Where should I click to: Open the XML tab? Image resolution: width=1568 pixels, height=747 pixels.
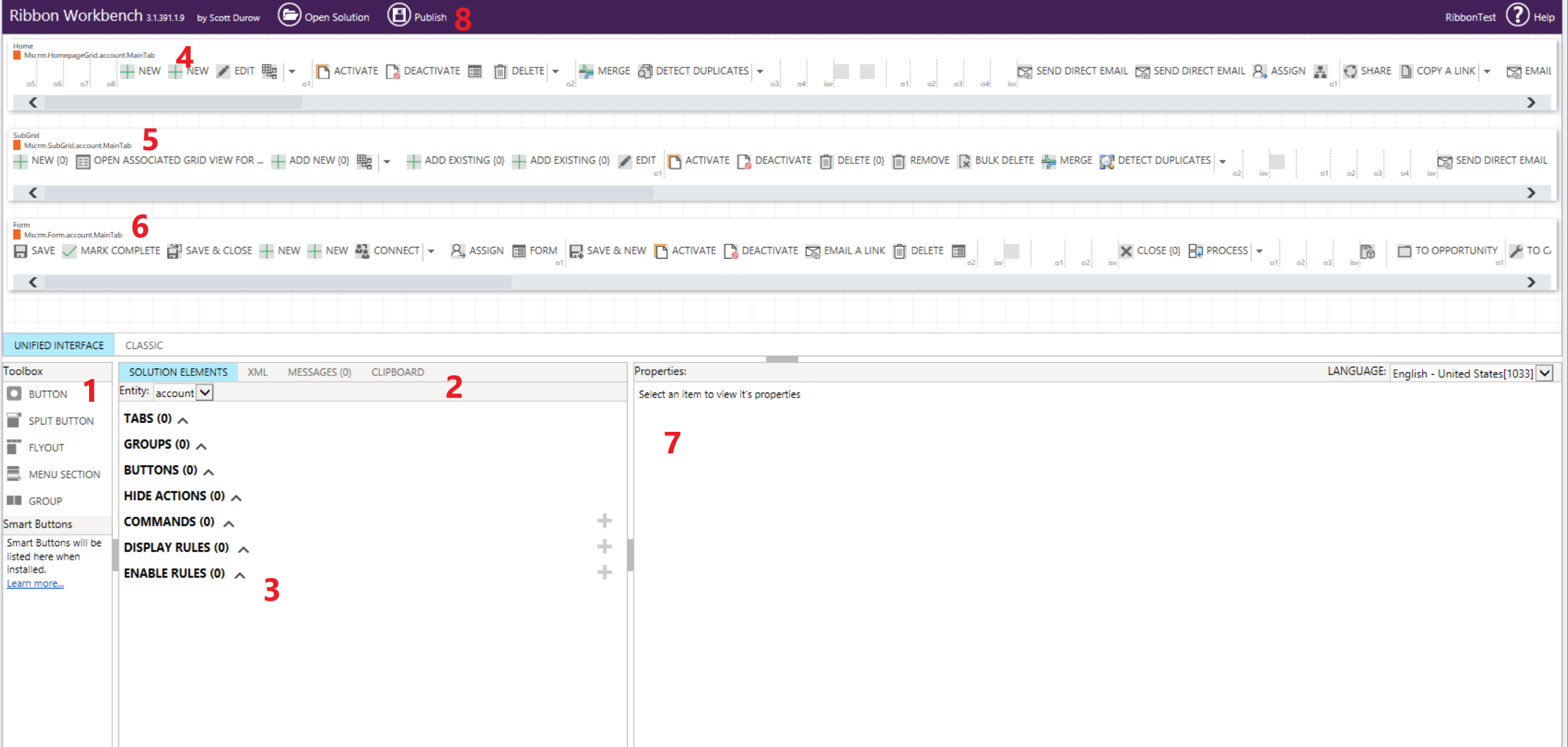[x=257, y=372]
